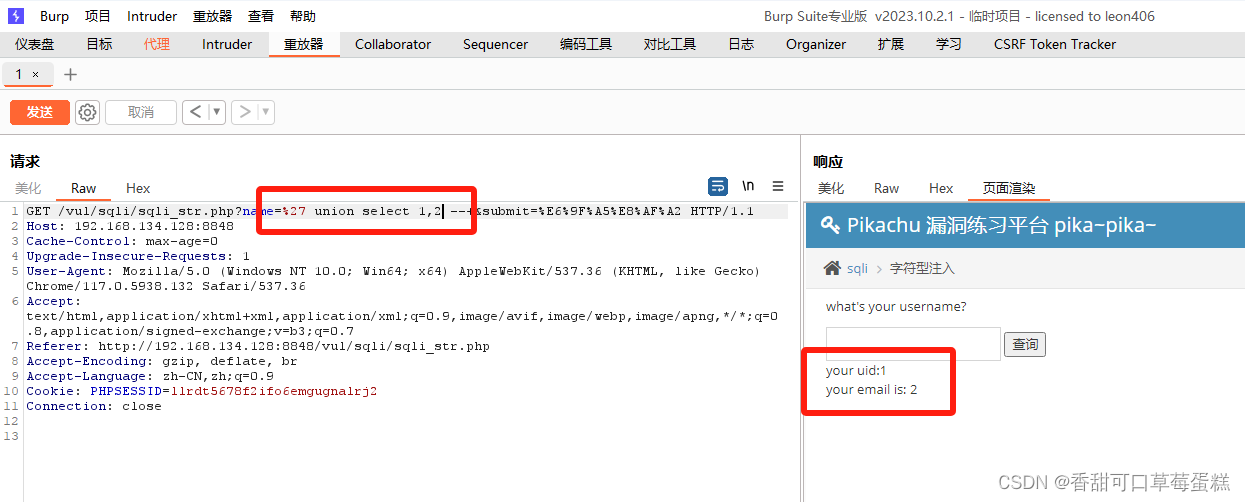Add a new repeater tab
Image resolution: width=1245 pixels, height=502 pixels.
(70, 74)
